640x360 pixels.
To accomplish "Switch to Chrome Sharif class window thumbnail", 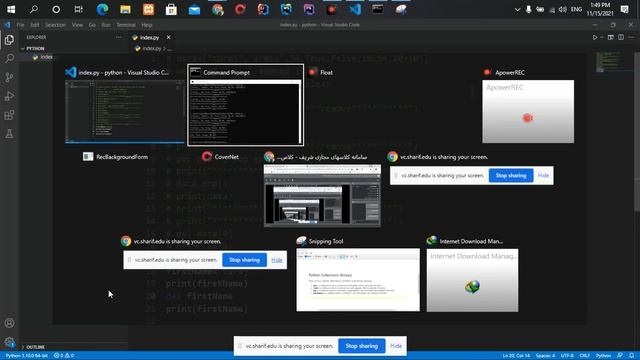I will coord(322,196).
